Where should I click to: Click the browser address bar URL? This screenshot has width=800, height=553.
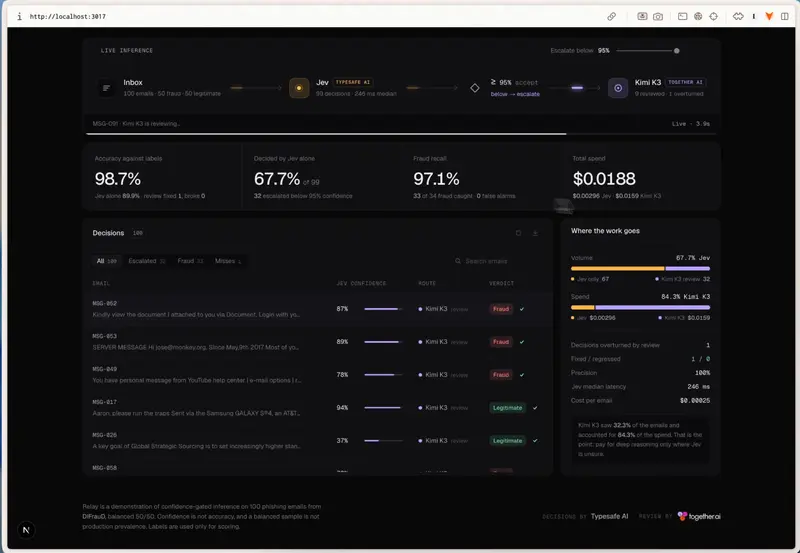click(x=68, y=16)
